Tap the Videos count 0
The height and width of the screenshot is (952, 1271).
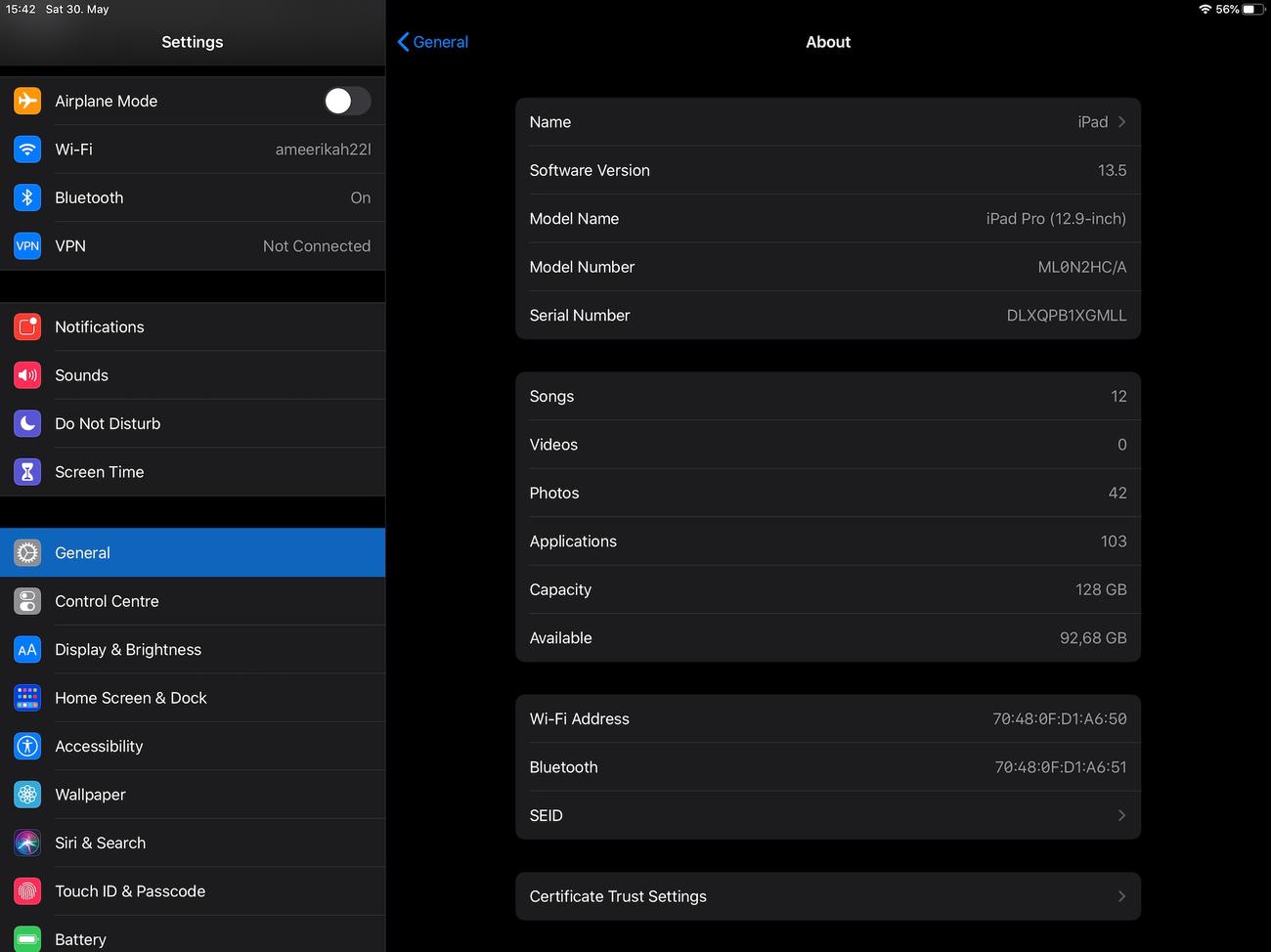(1122, 445)
